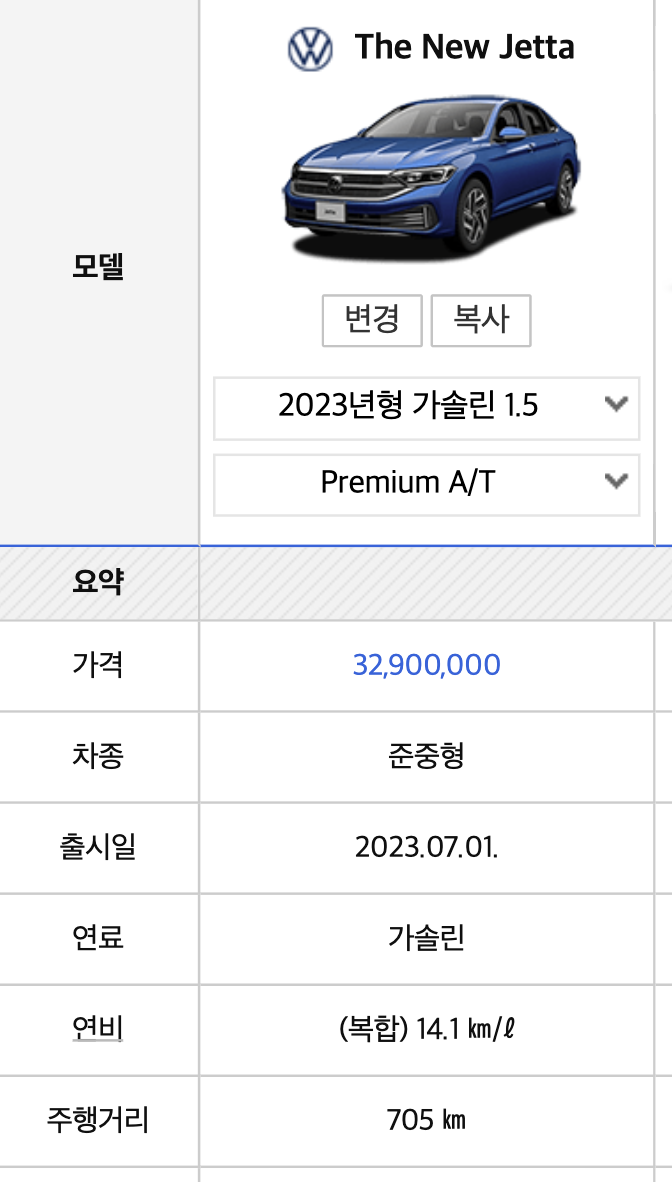Open the 2023년형 가솔린 1.5 model year dropdown

[x=426, y=408]
